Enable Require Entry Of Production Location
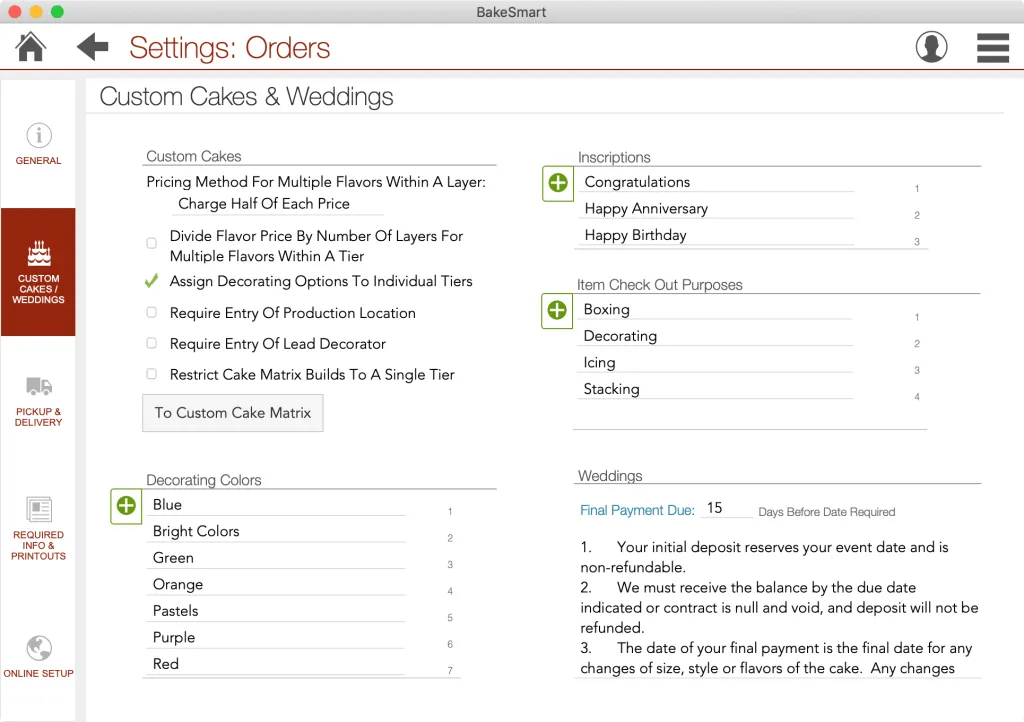 [x=151, y=313]
